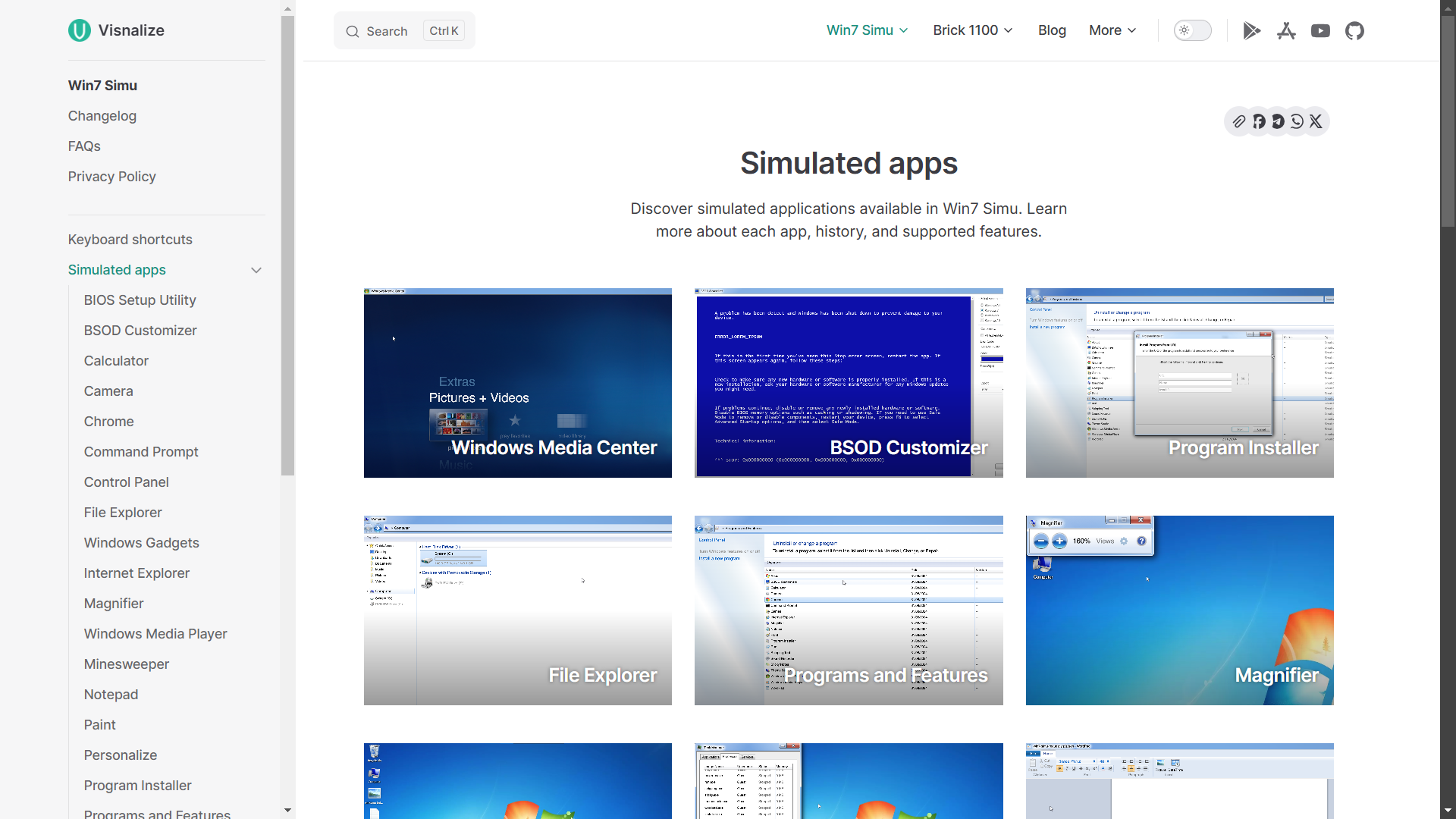Image resolution: width=1456 pixels, height=819 pixels.
Task: Select Changelog in the sidebar
Action: click(x=102, y=116)
